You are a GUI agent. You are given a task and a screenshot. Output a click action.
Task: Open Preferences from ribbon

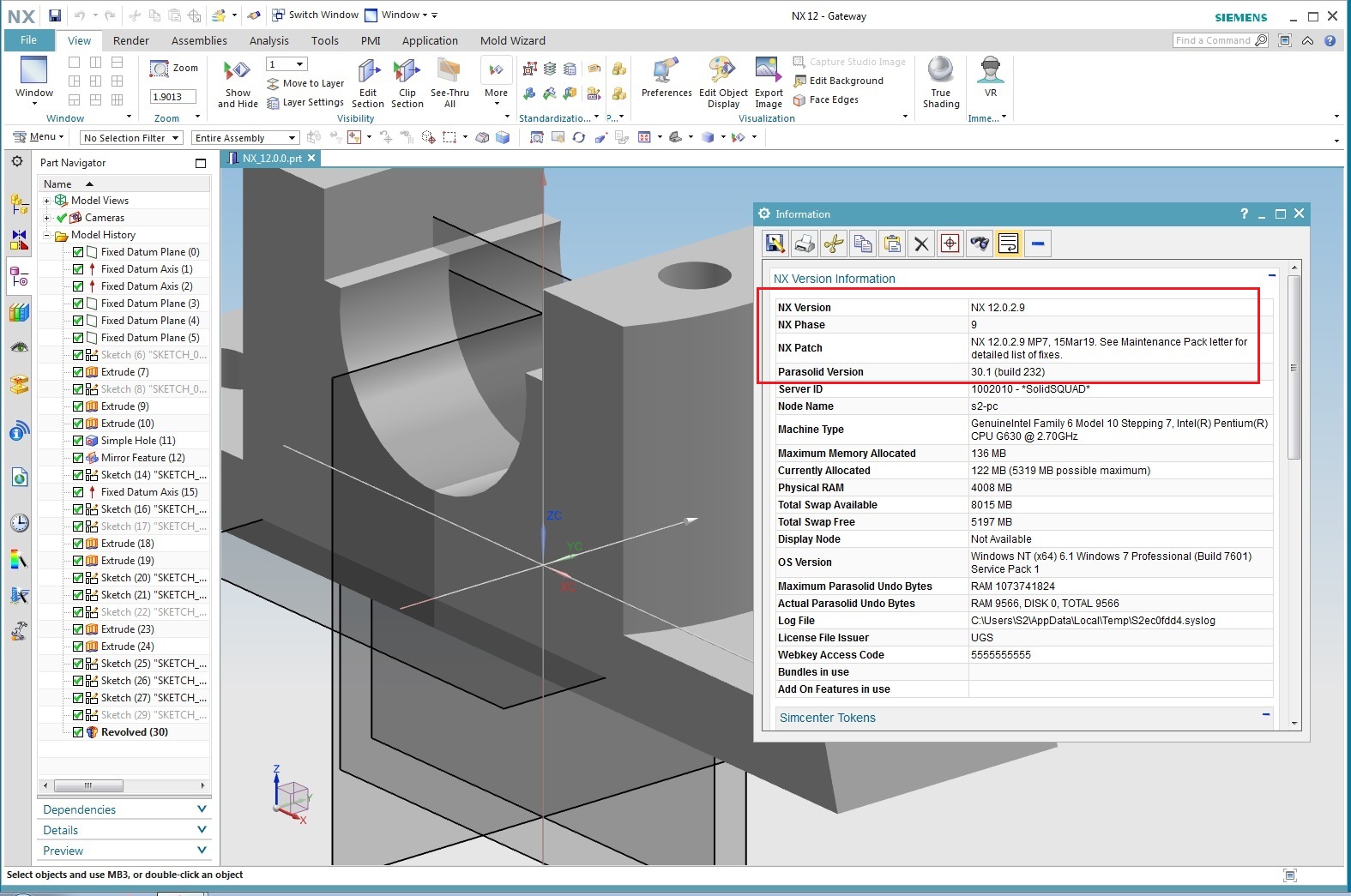[666, 78]
